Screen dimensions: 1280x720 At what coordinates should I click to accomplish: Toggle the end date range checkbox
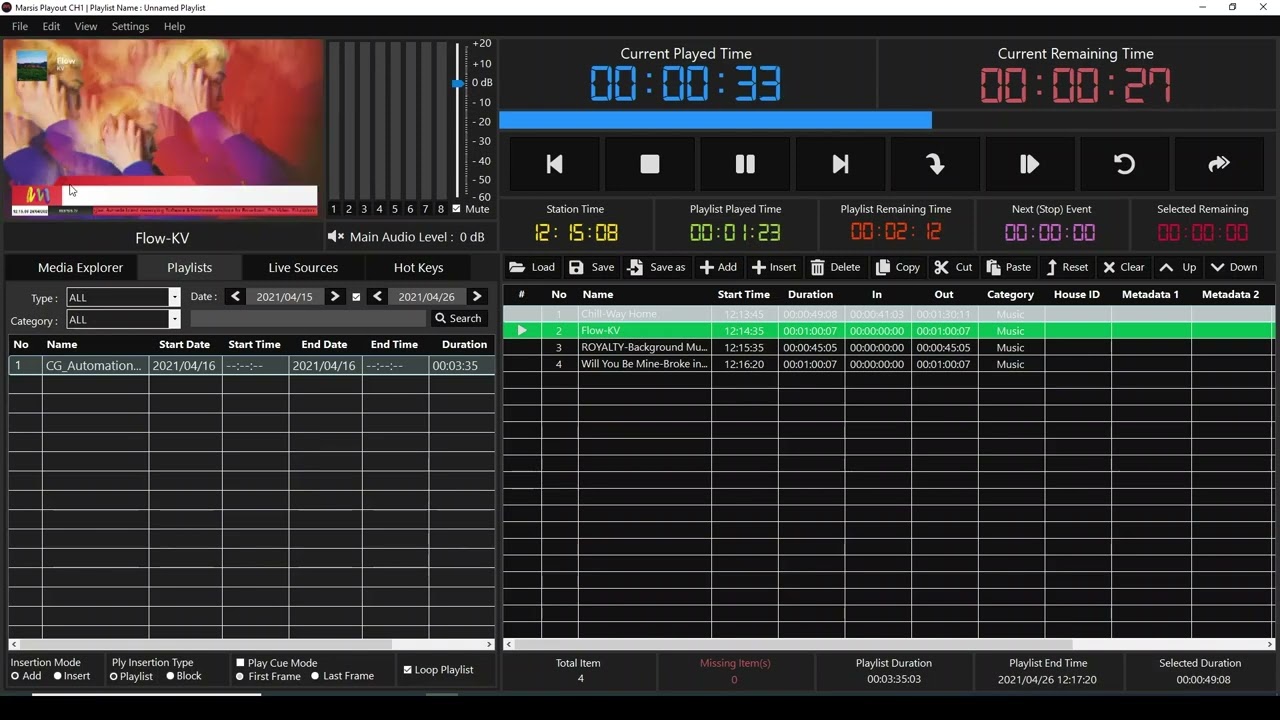click(356, 297)
